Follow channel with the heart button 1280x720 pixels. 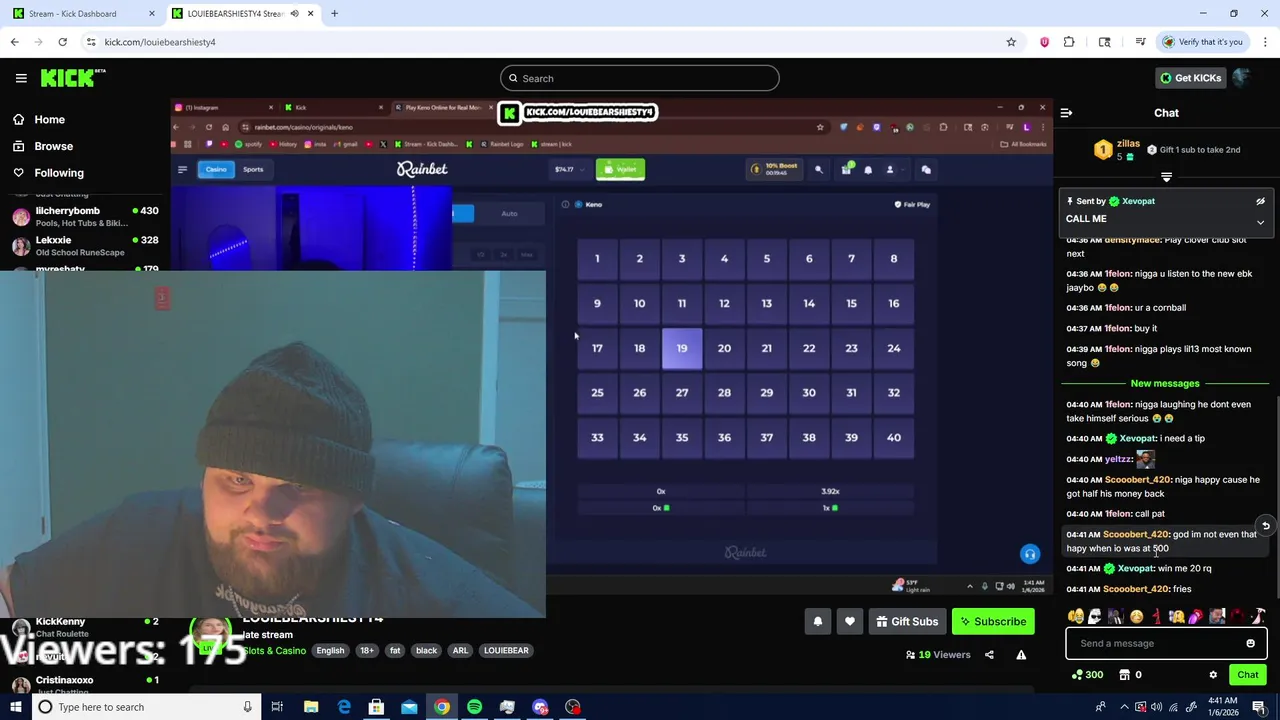849,622
